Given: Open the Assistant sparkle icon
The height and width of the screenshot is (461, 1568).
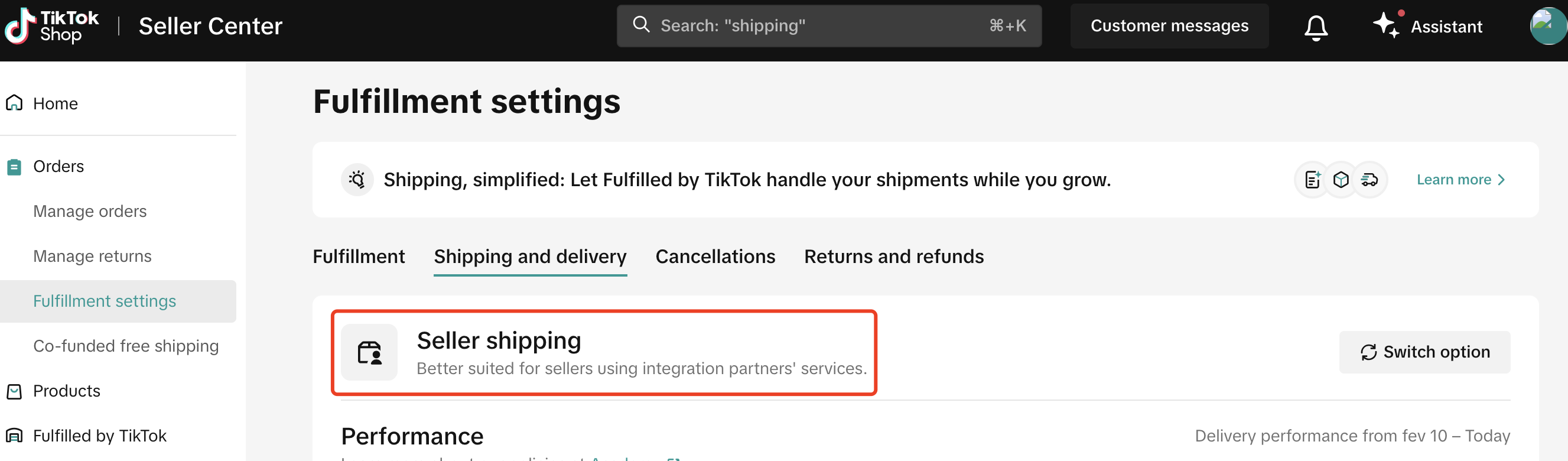Looking at the screenshot, I should (x=1387, y=25).
